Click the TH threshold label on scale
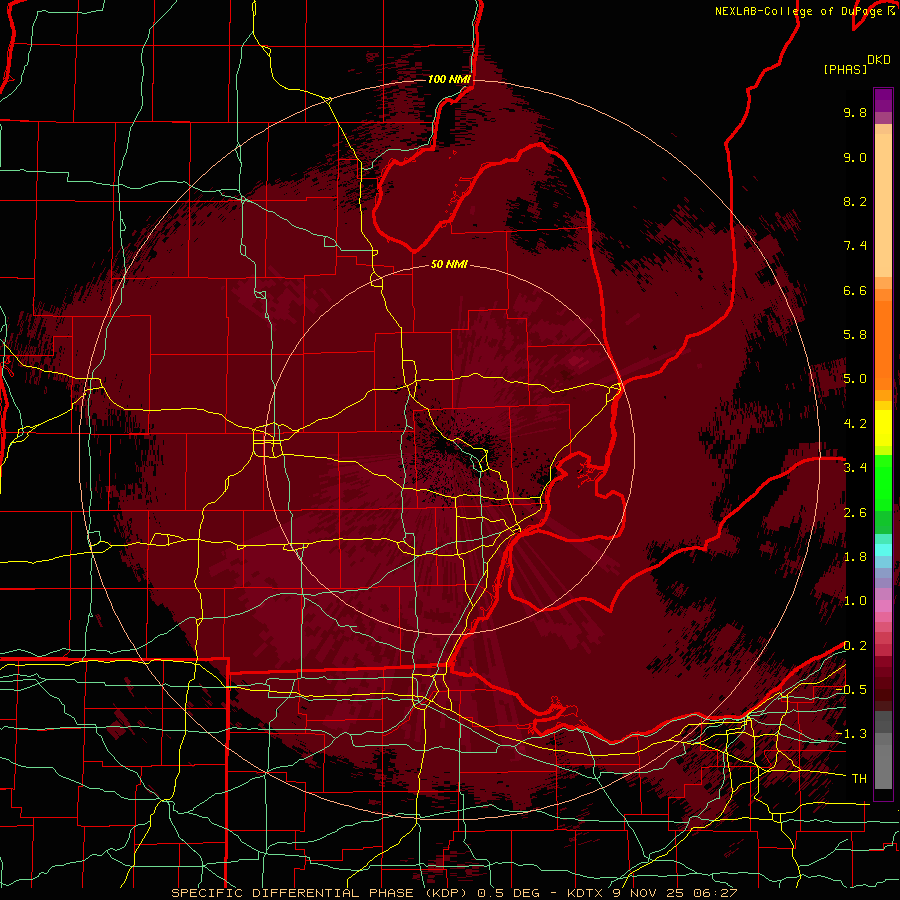Image resolution: width=900 pixels, height=900 pixels. point(859,779)
